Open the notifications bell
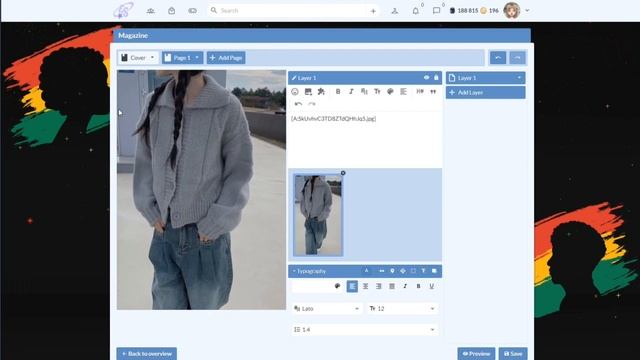Viewport: 640px width, 360px height. tap(416, 11)
